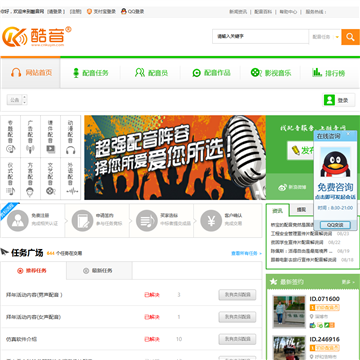The image size is (360, 360).
Task: Select the 外语配音 waveform icon category
Action: pyautogui.click(x=70, y=178)
